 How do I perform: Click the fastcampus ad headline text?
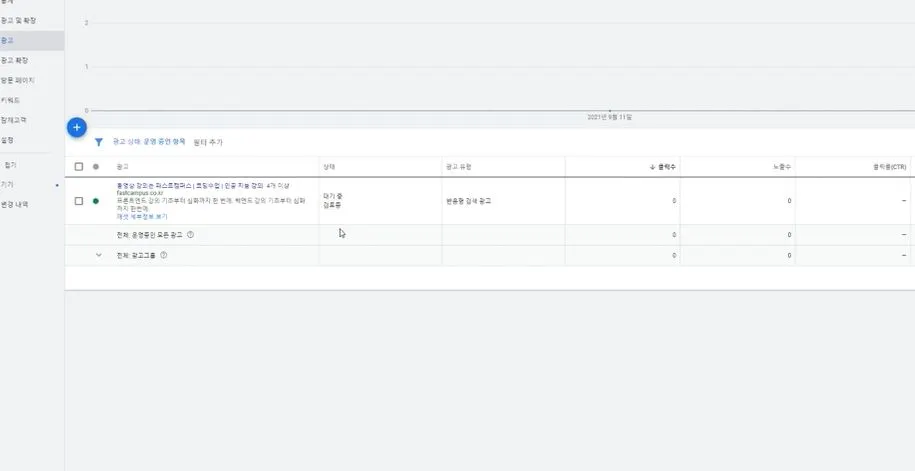202,186
